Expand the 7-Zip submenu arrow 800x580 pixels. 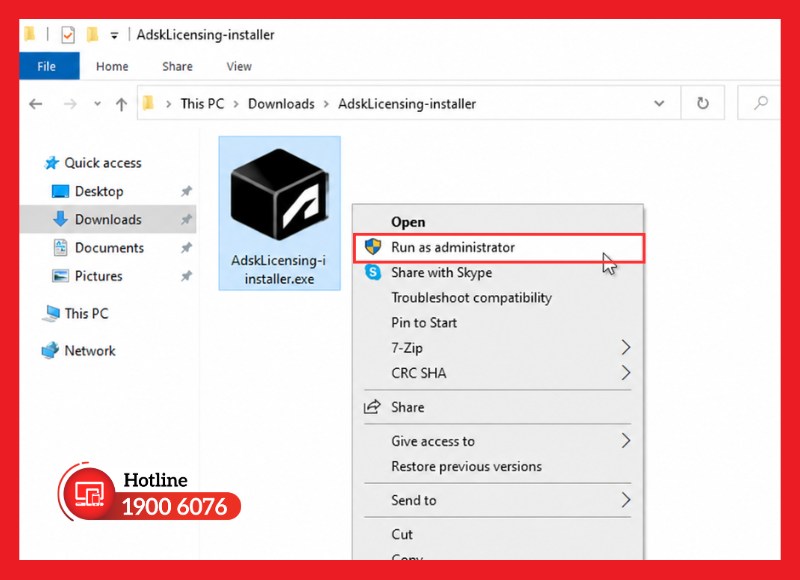(626, 347)
